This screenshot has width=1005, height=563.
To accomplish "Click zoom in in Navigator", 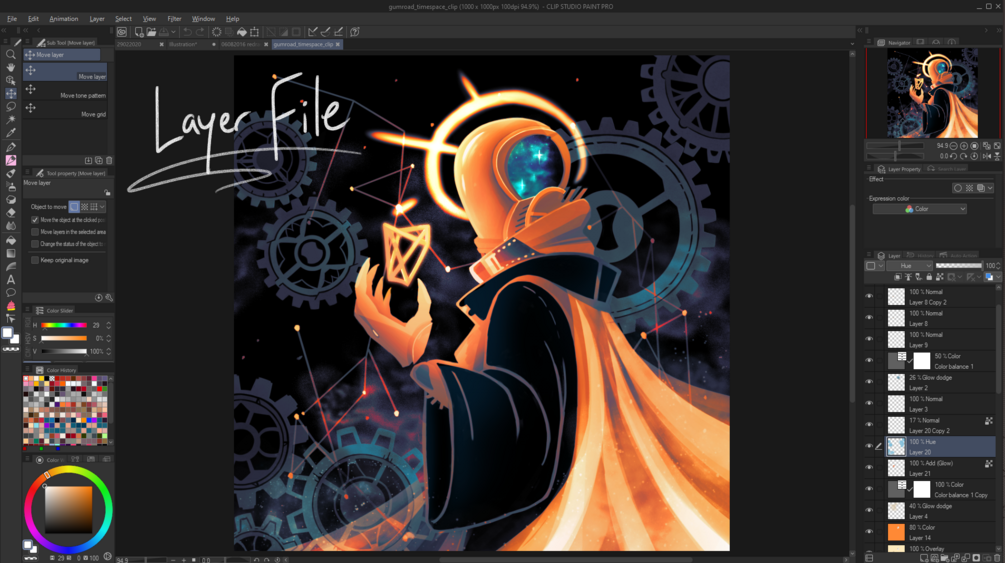I will [964, 146].
